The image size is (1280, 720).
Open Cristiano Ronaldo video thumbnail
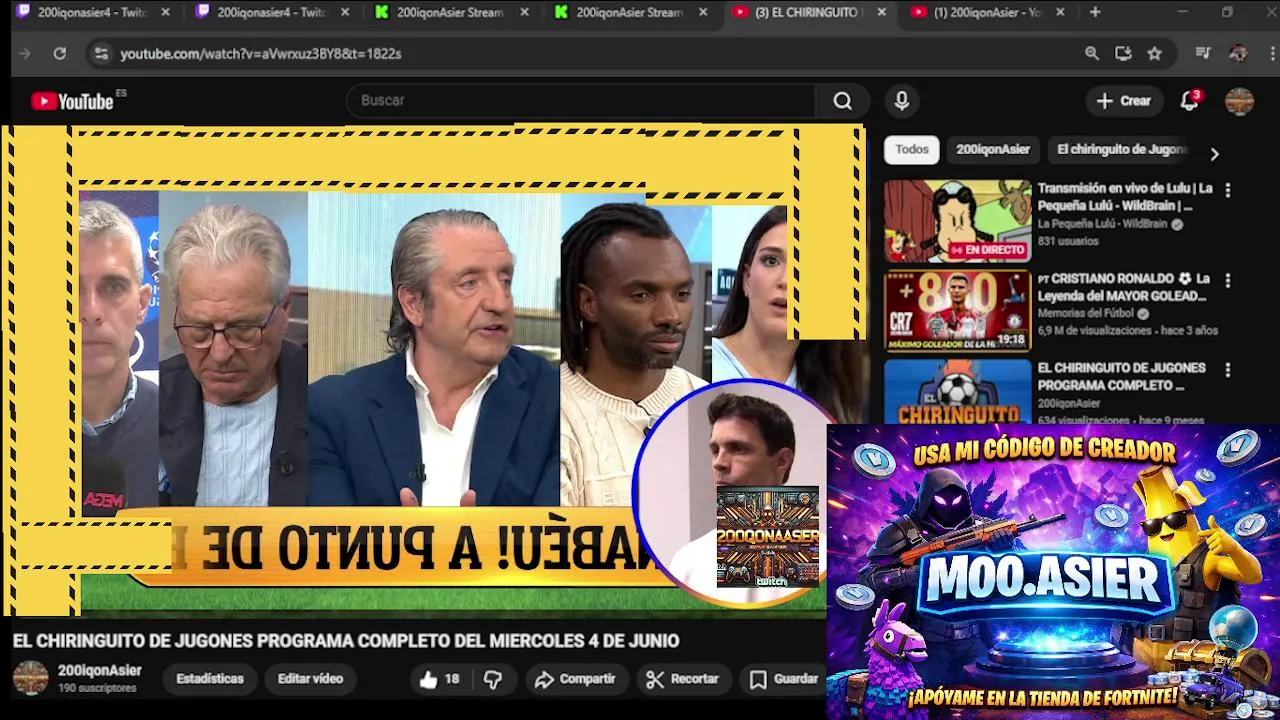click(x=957, y=311)
